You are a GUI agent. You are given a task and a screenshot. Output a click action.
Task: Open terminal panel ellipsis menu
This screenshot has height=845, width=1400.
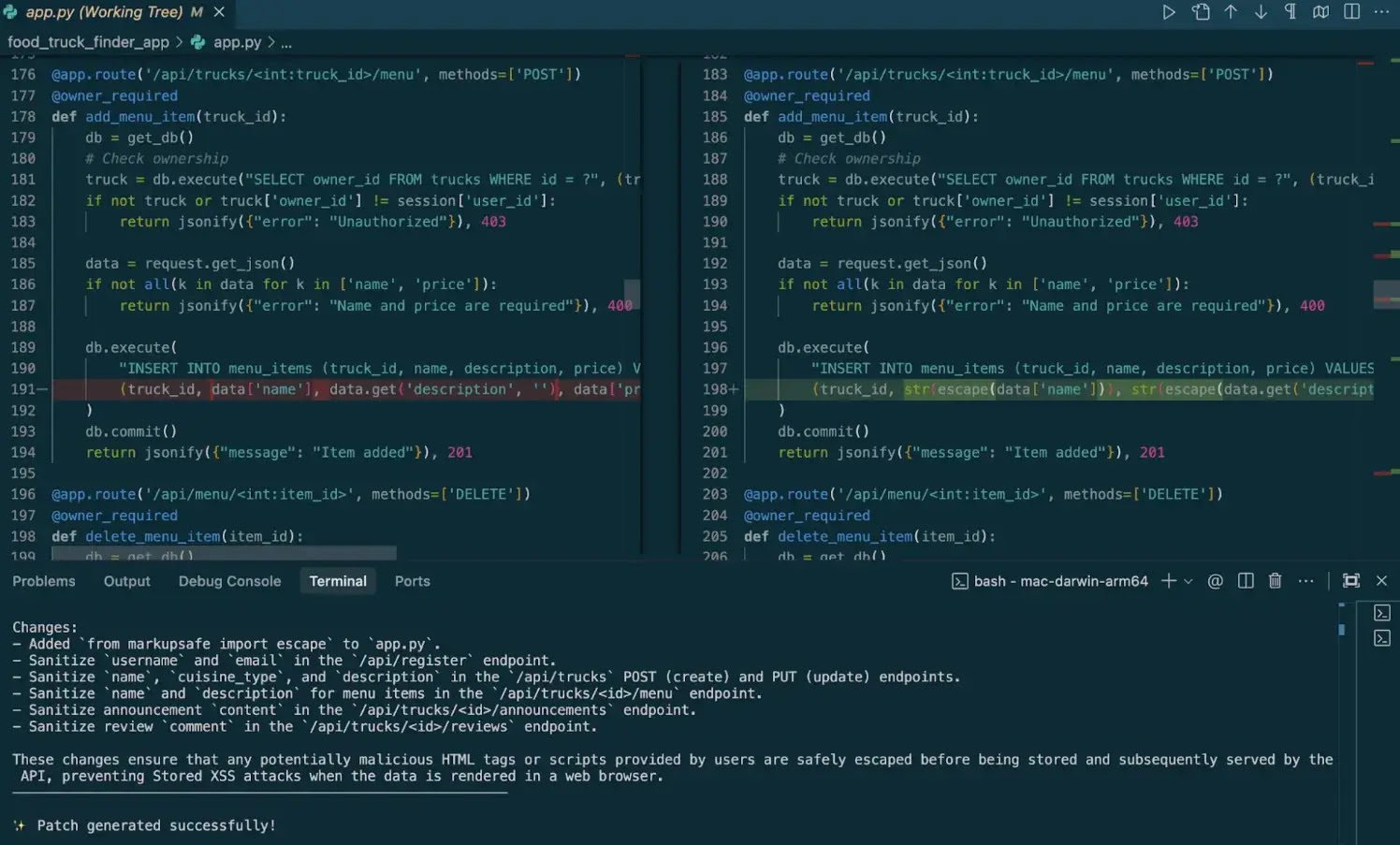1305,581
